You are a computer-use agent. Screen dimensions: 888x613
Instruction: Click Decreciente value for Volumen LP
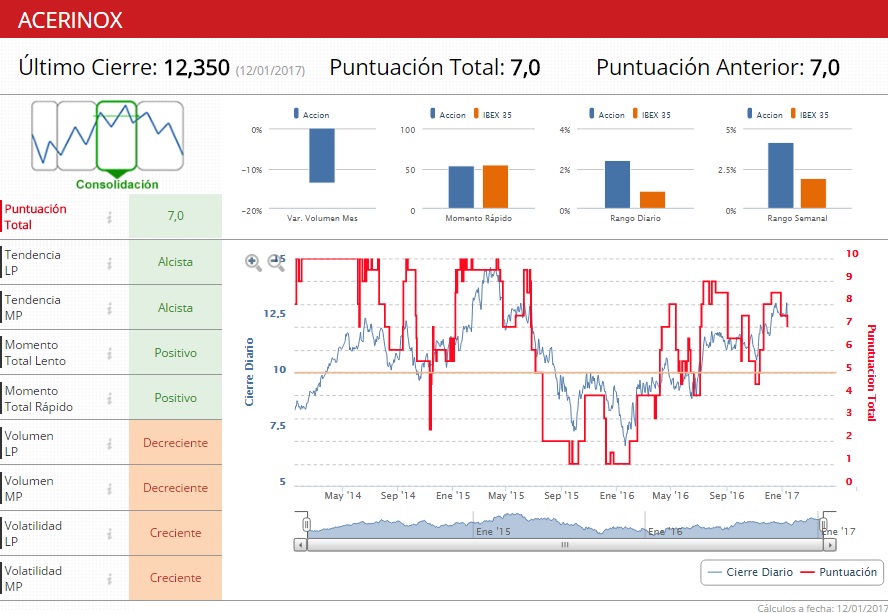coord(176,442)
